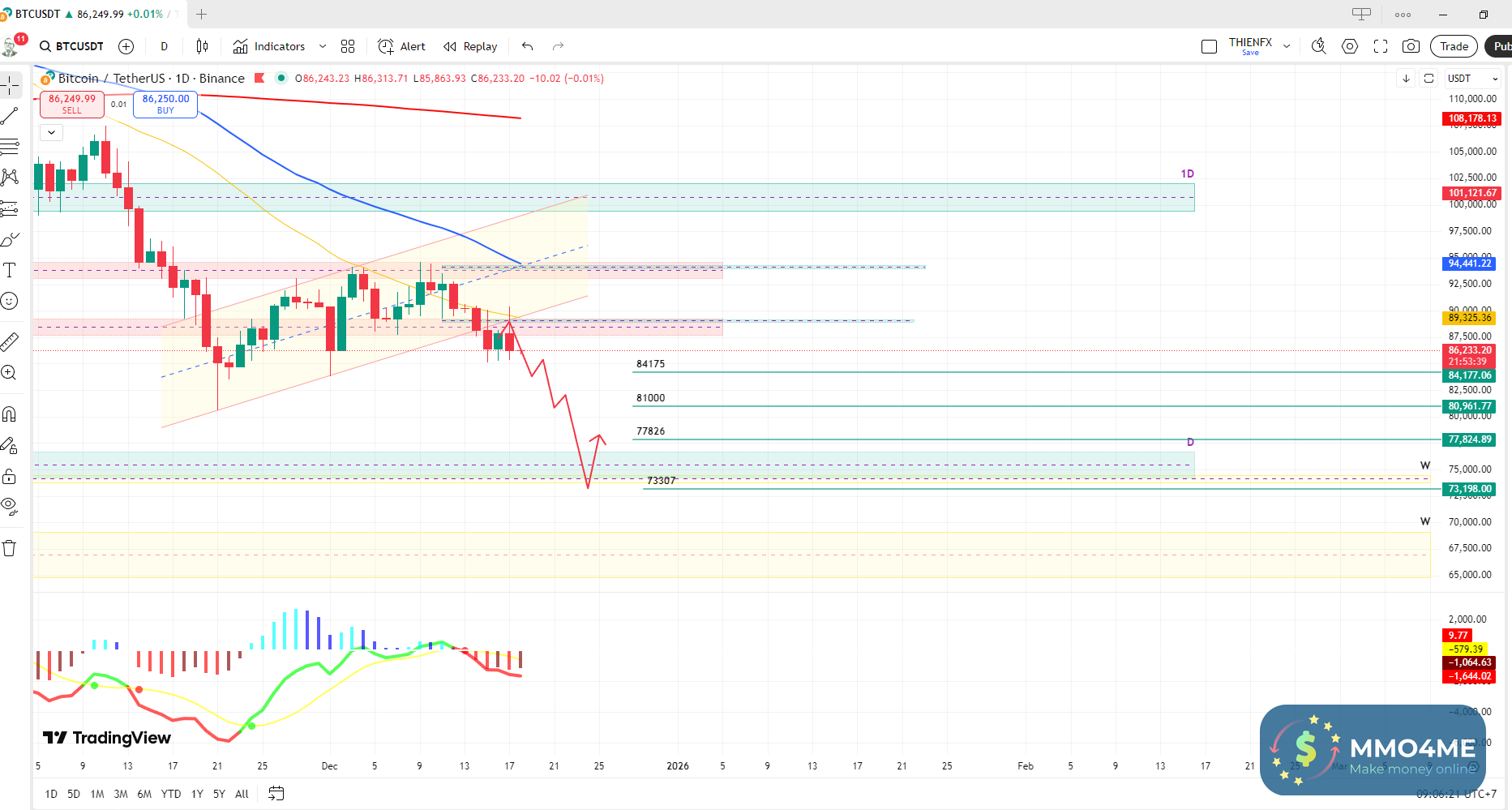Viewport: 1512px width, 810px height.
Task: Open the go to date calendar icon
Action: click(x=276, y=794)
